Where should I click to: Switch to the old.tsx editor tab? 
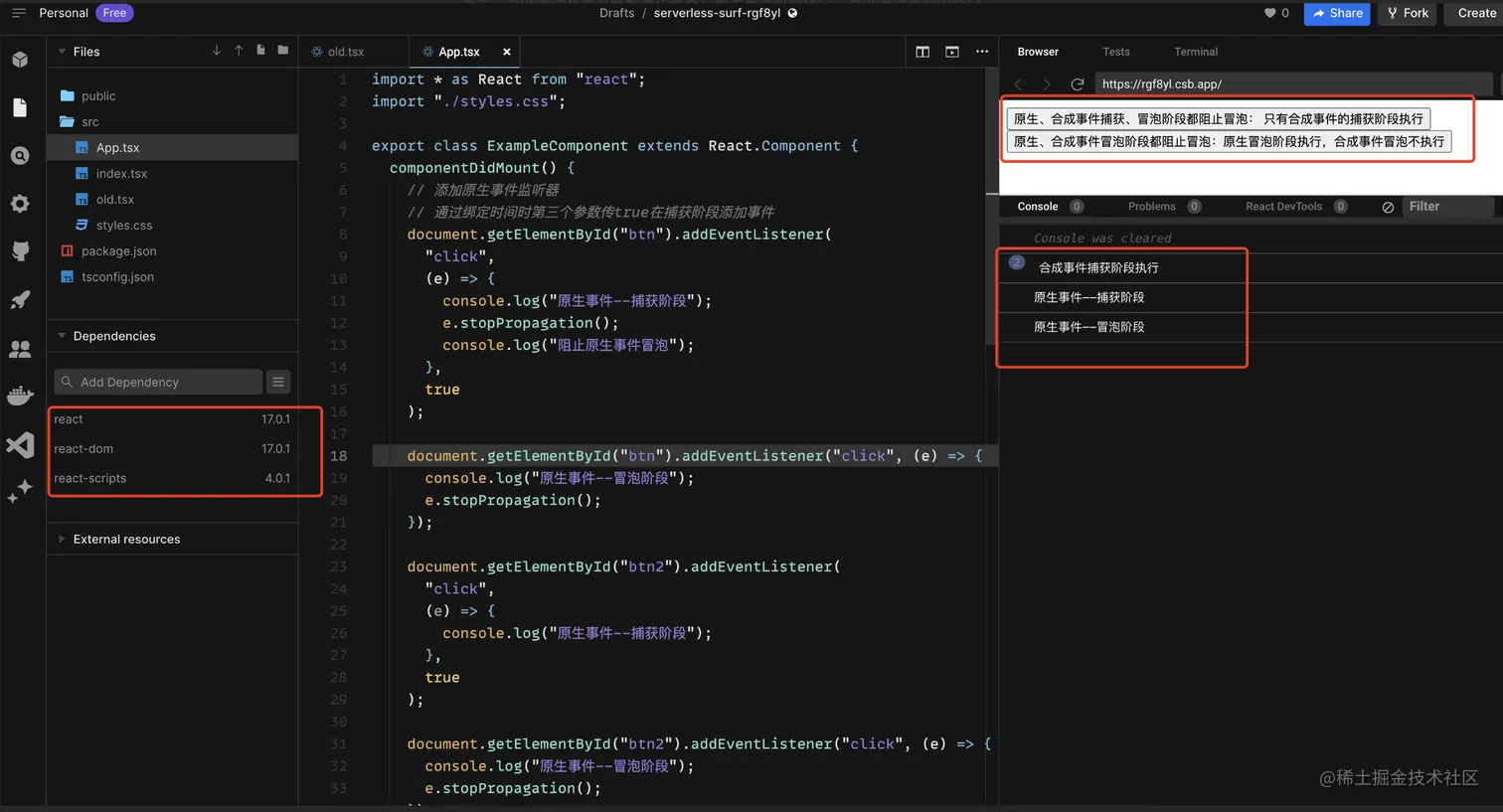(353, 52)
